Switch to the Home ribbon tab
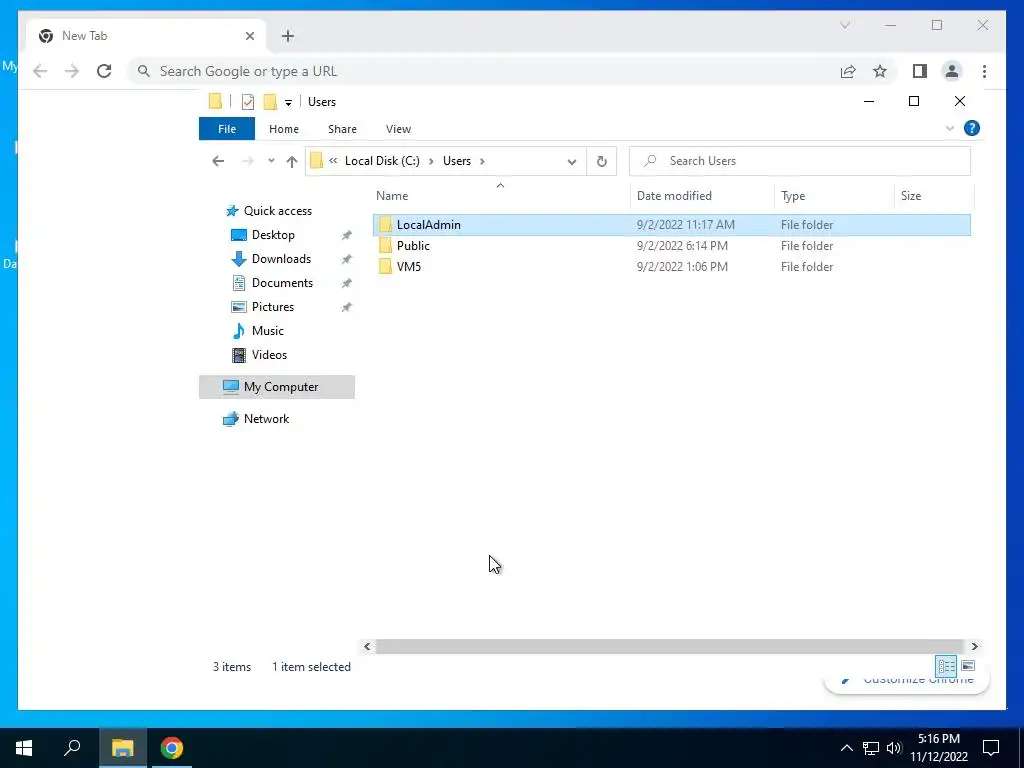Screen dimensions: 1024x768 (283, 129)
